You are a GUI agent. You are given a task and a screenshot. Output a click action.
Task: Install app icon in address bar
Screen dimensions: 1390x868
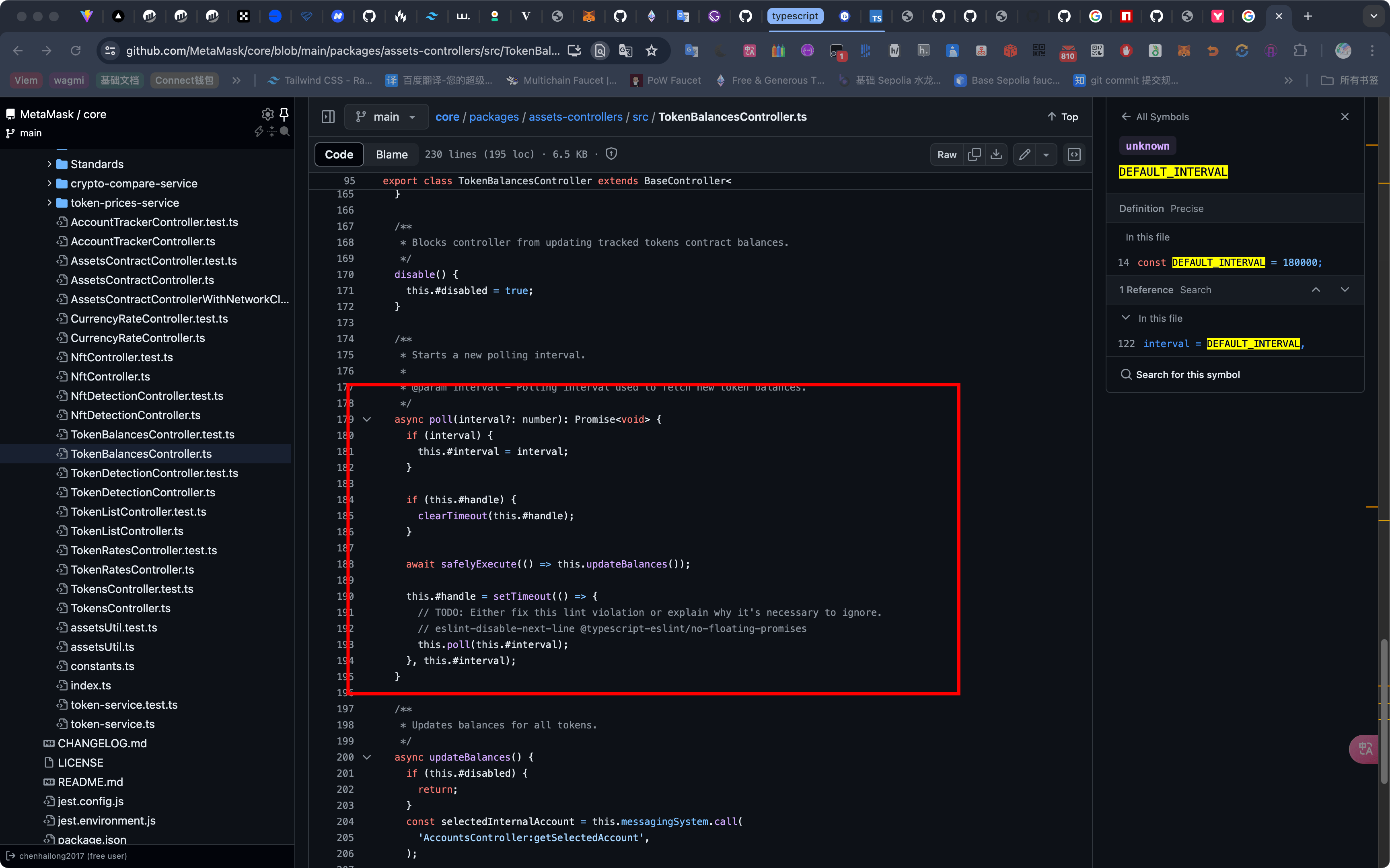[574, 51]
